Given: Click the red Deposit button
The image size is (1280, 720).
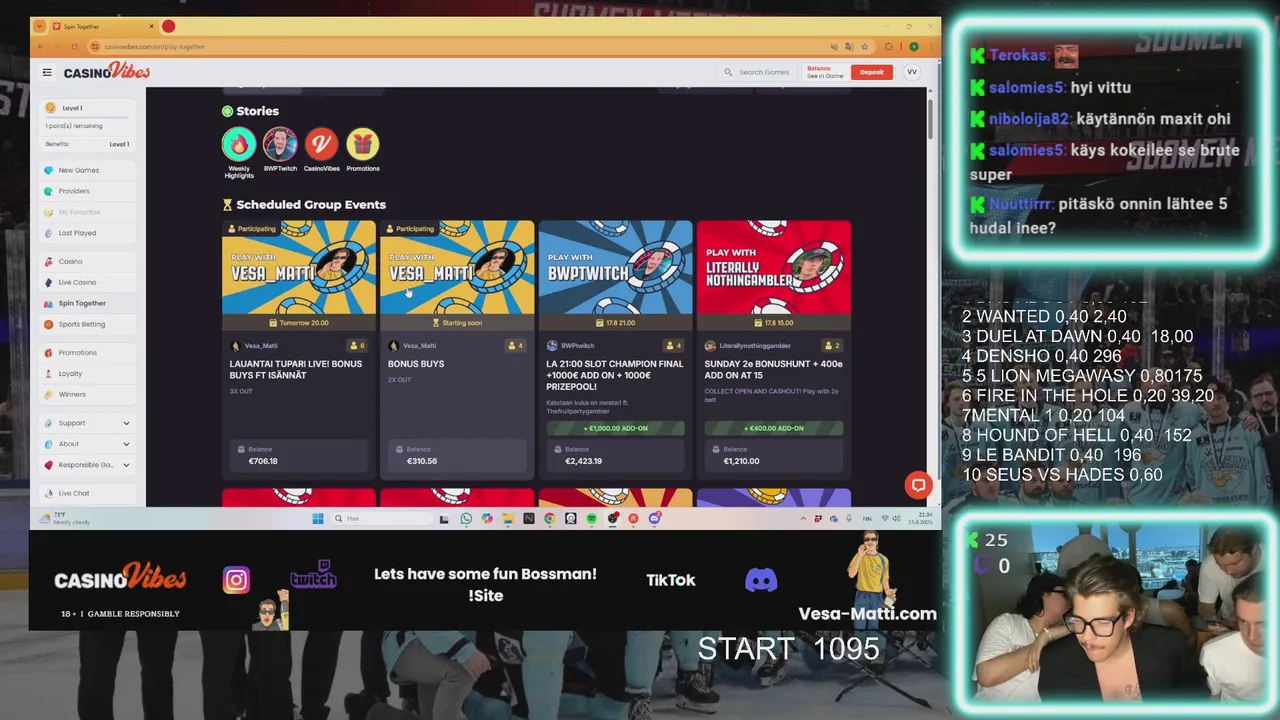Looking at the screenshot, I should pos(872,72).
